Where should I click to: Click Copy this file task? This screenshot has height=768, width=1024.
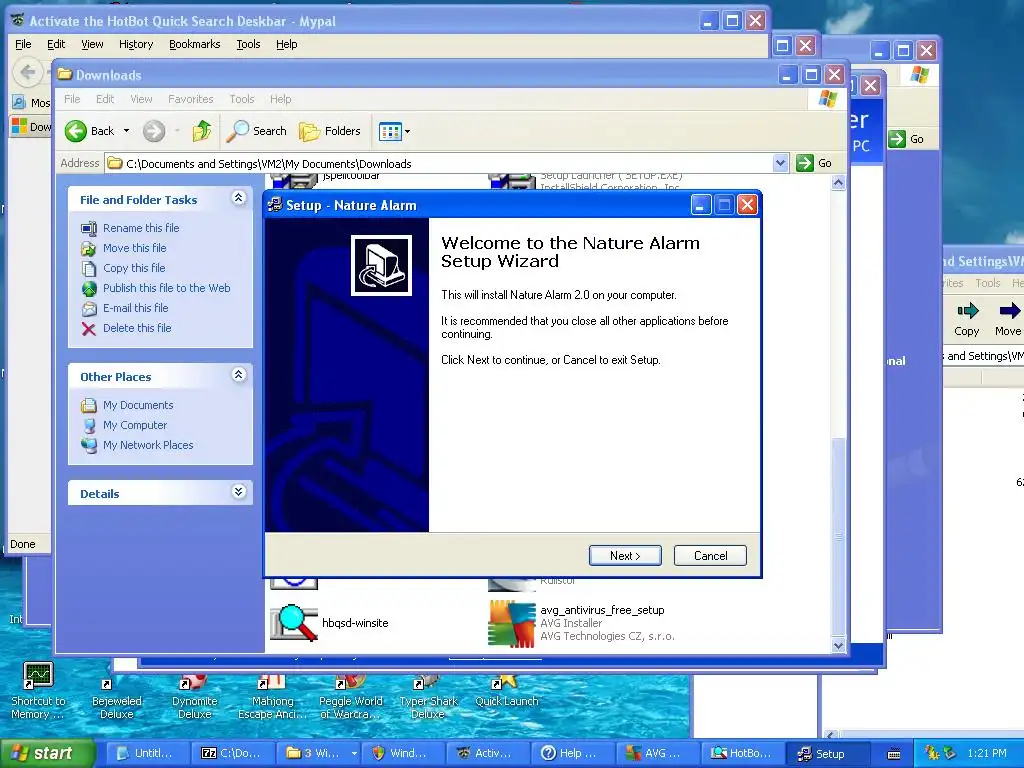coord(134,268)
